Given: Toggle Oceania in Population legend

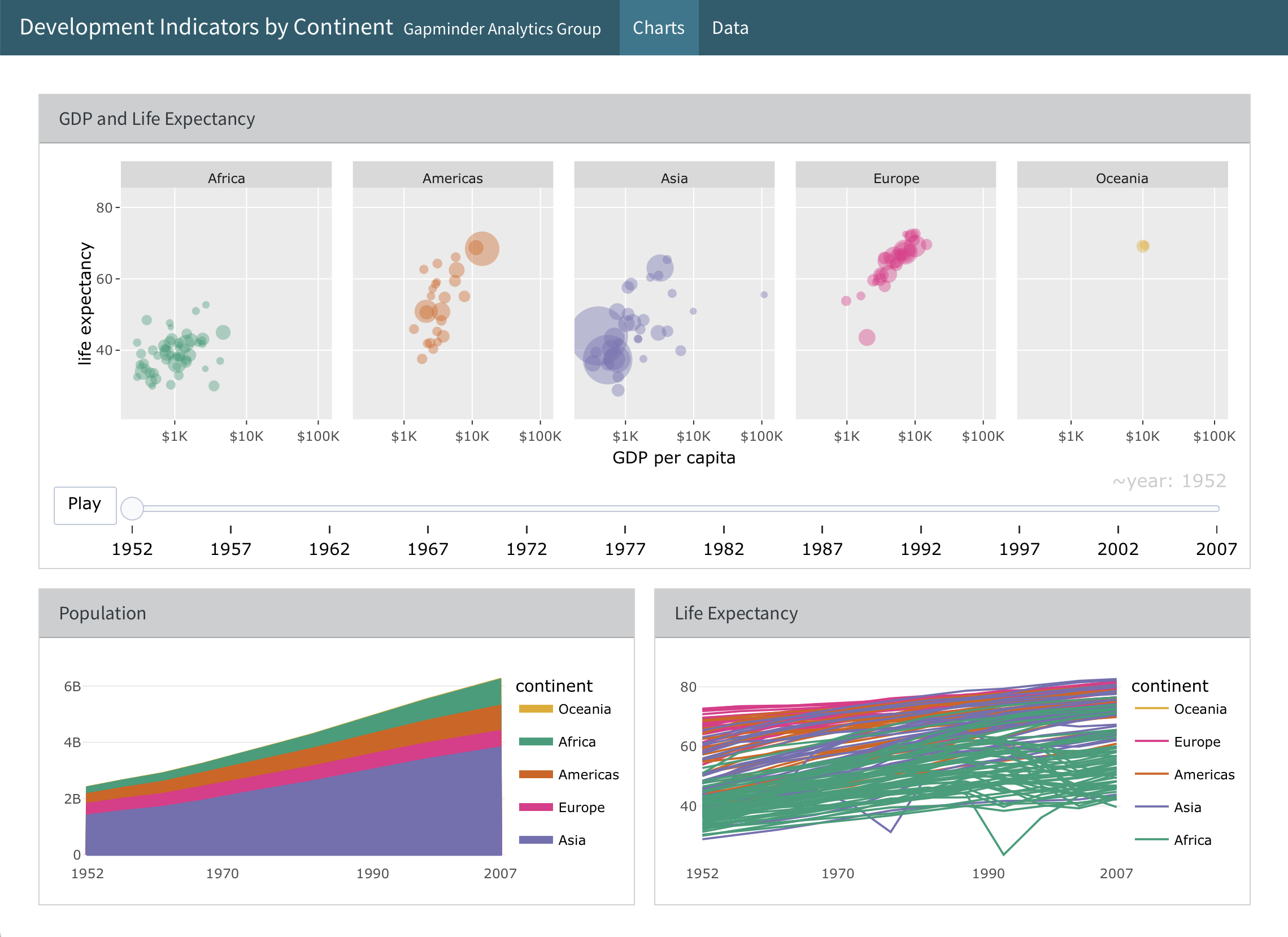Looking at the screenshot, I should 584,709.
